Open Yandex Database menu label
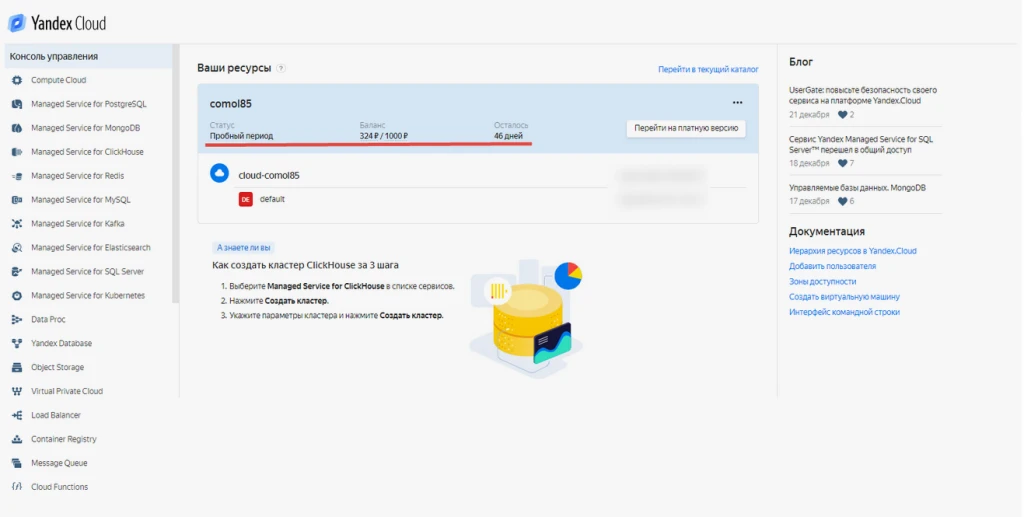 click(x=61, y=343)
